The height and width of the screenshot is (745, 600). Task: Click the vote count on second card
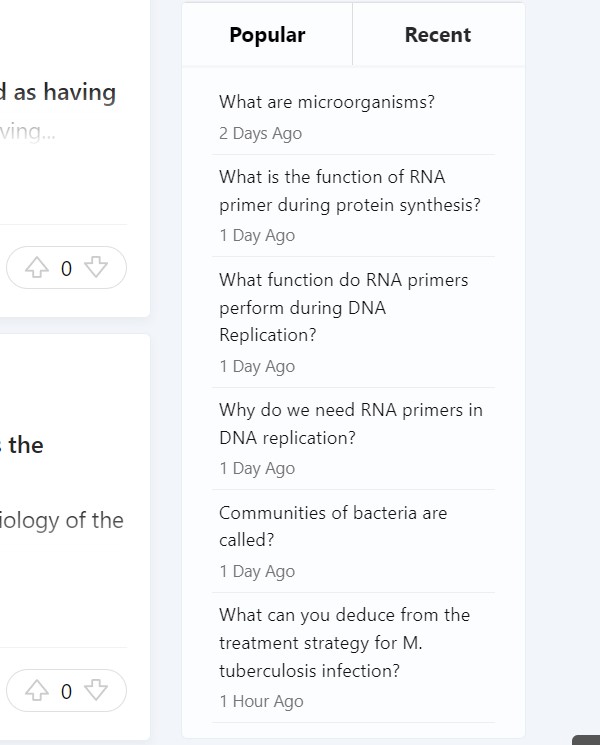pos(66,691)
